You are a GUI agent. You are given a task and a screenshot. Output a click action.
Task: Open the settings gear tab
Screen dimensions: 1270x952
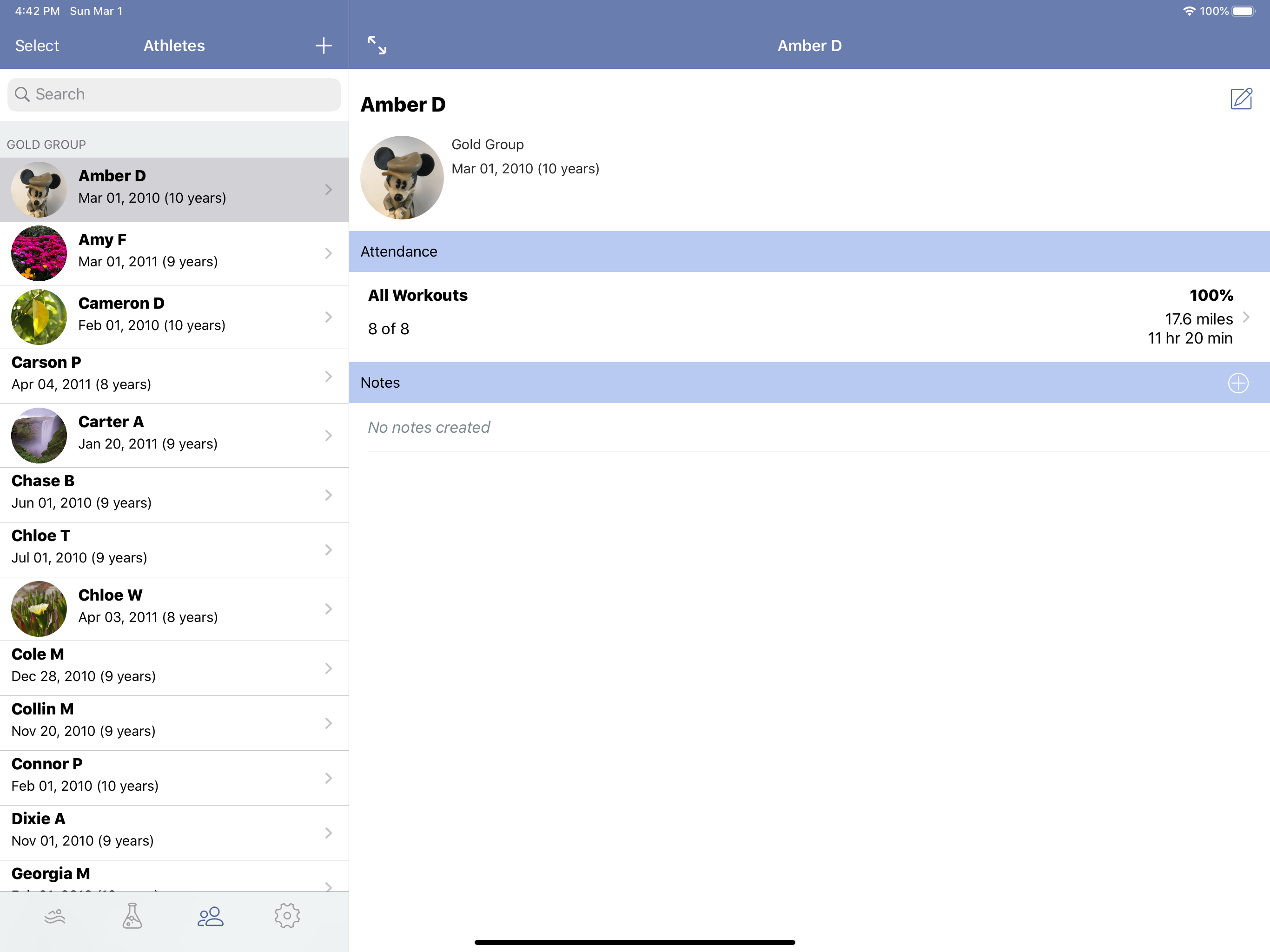(287, 916)
